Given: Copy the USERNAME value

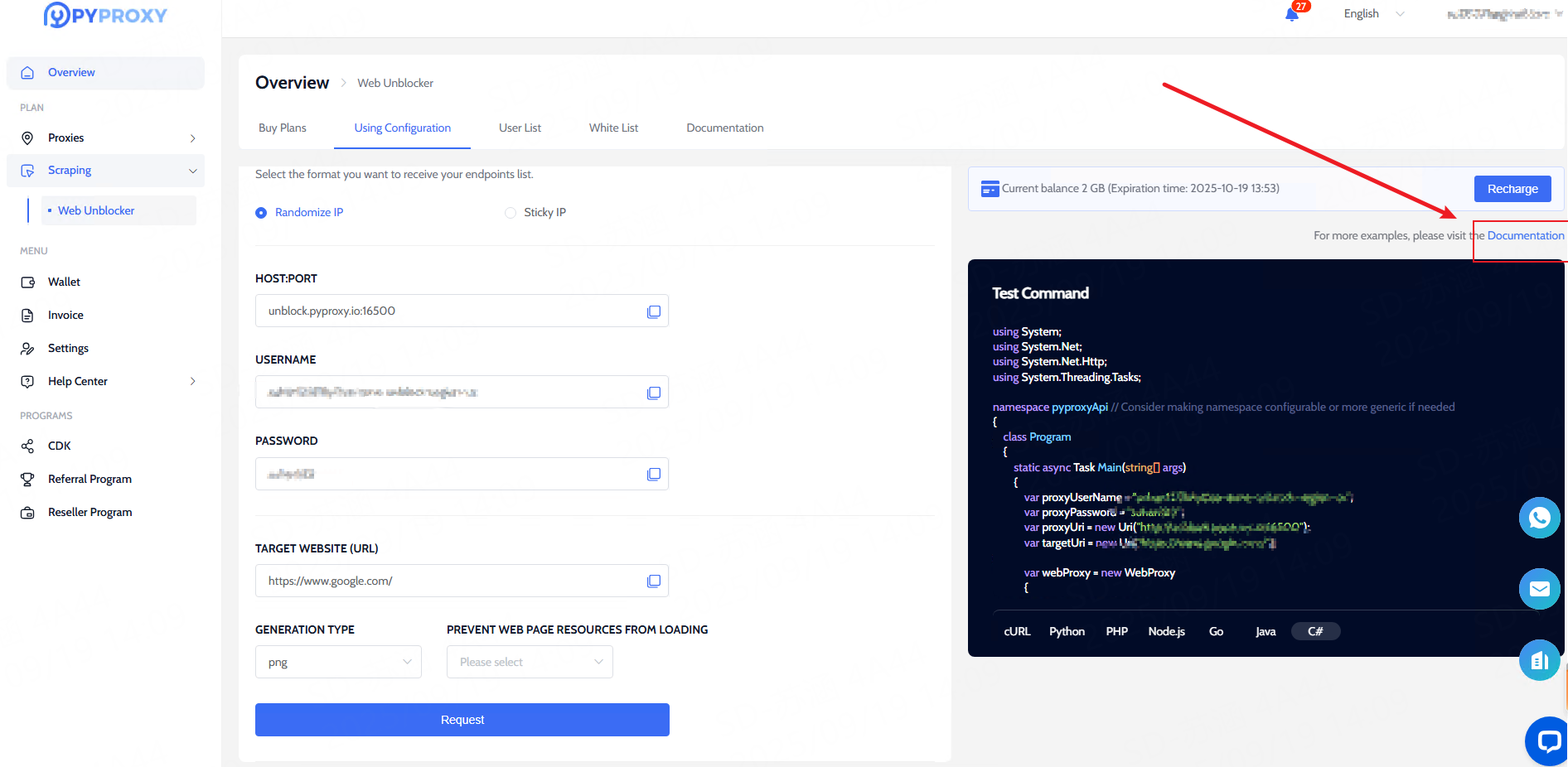Looking at the screenshot, I should click(654, 393).
